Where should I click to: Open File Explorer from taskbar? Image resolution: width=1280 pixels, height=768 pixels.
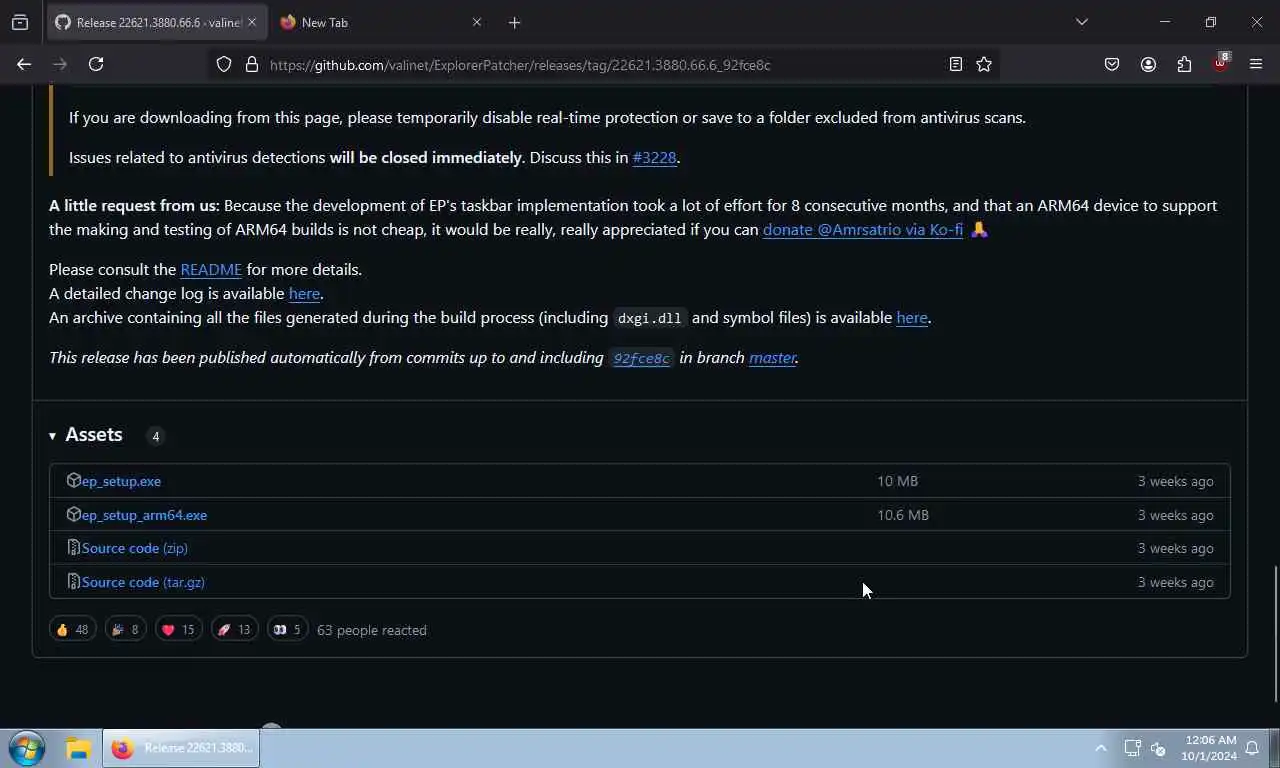click(78, 748)
